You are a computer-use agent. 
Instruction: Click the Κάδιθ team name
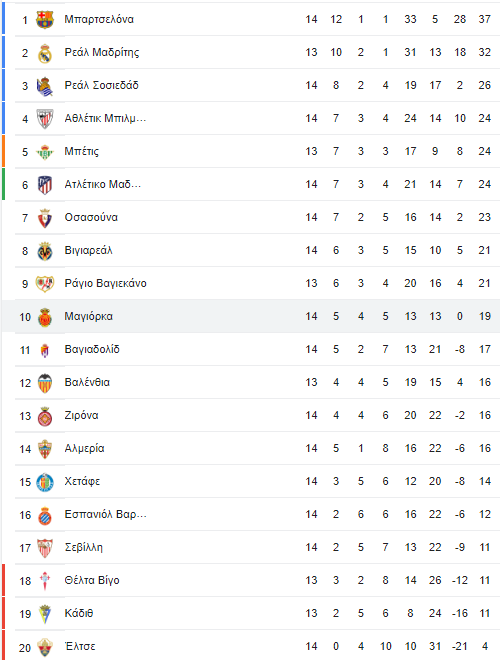pyautogui.click(x=79, y=613)
